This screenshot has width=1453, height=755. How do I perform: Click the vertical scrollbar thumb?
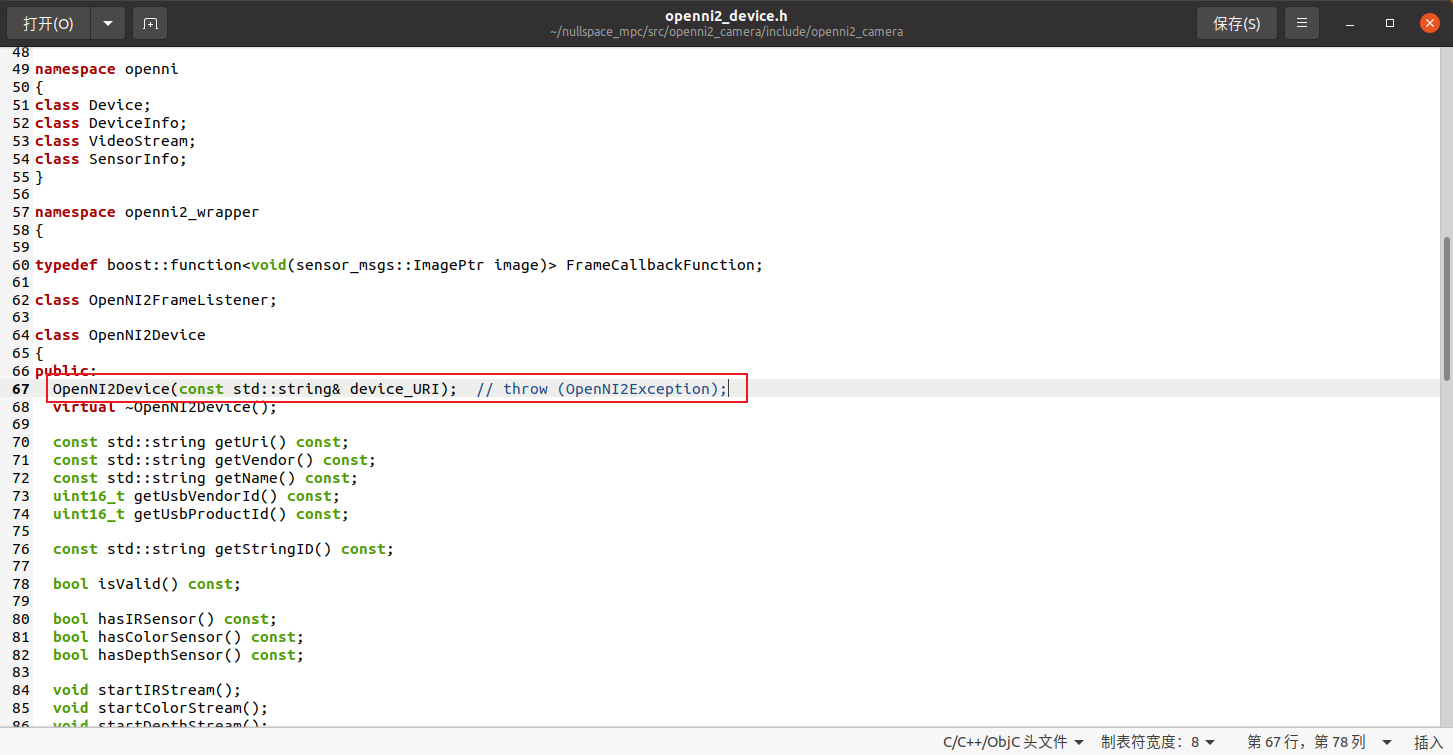1447,308
